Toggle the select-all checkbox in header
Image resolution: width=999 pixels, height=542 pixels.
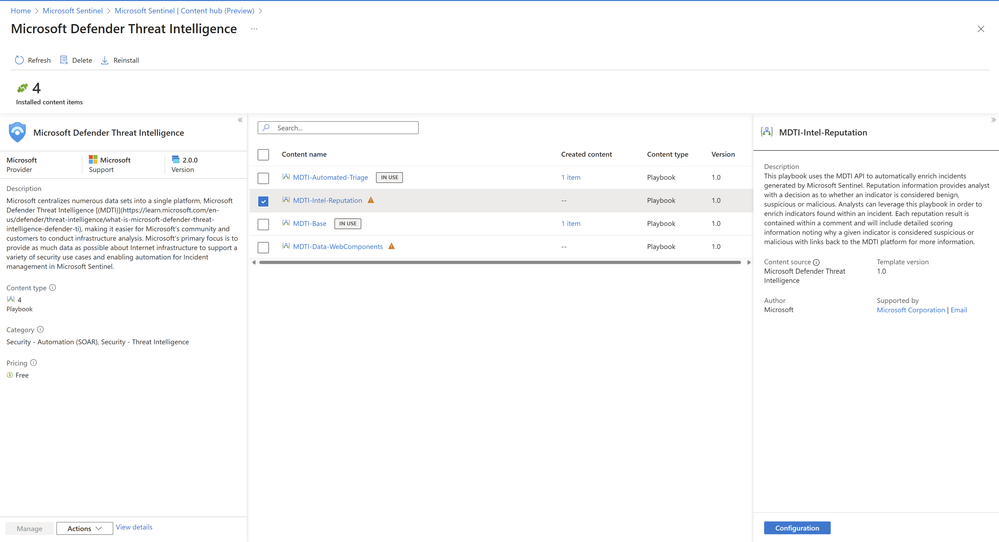[x=263, y=155]
